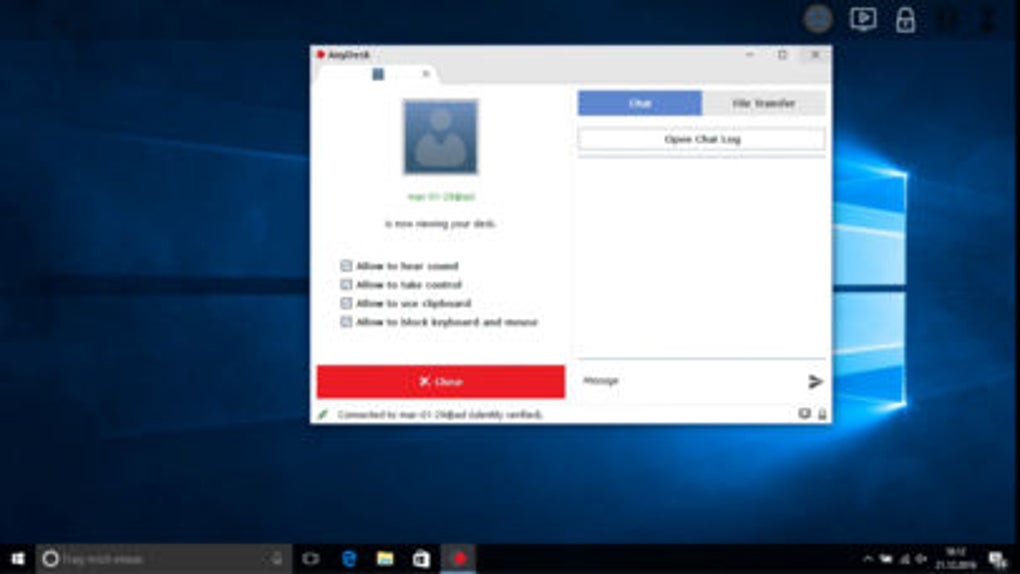Screen dimensions: 1020x574
Task: Click the green connection status icon
Action: pyautogui.click(x=323, y=414)
